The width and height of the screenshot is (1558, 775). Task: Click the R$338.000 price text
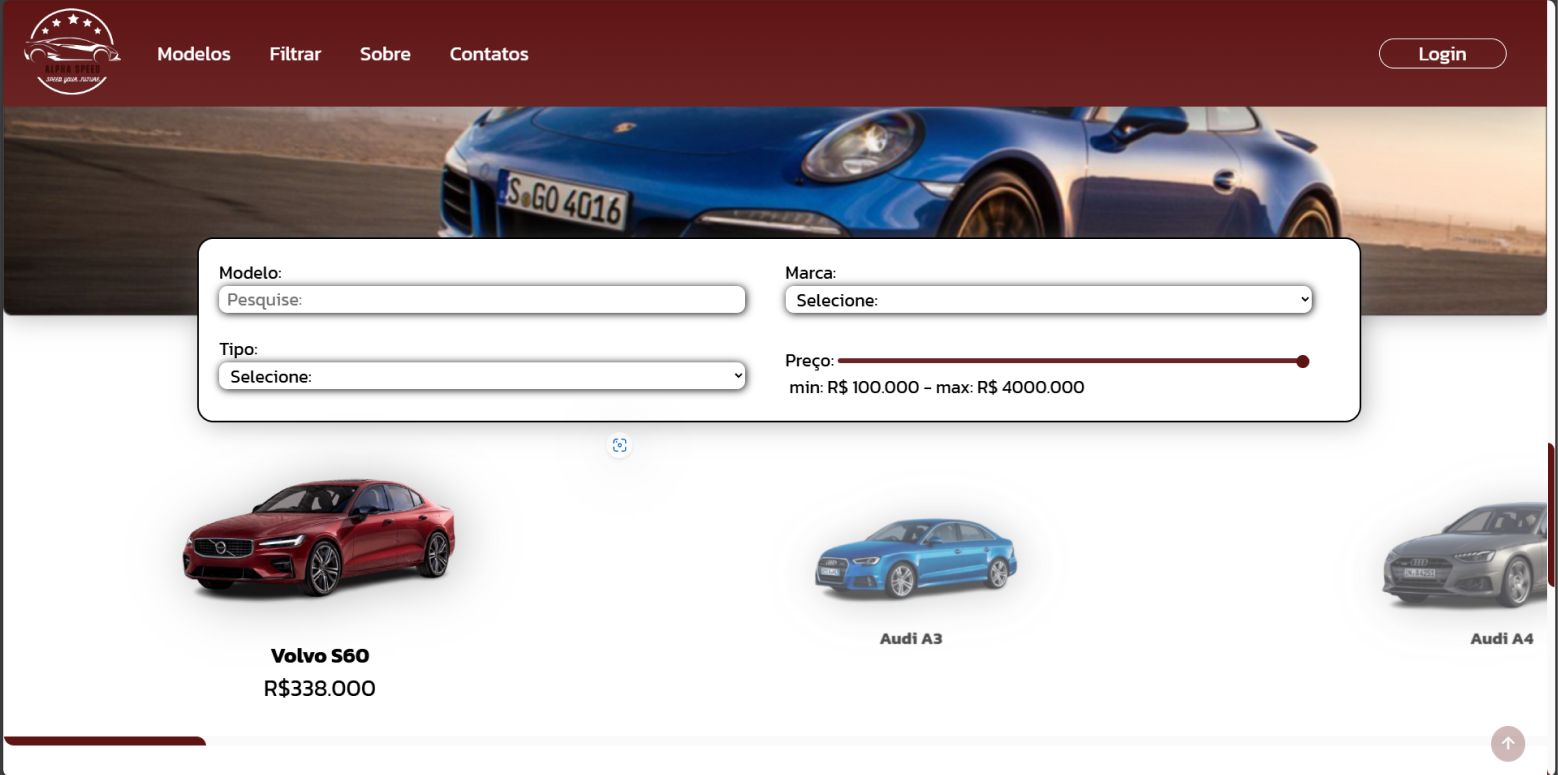point(319,688)
